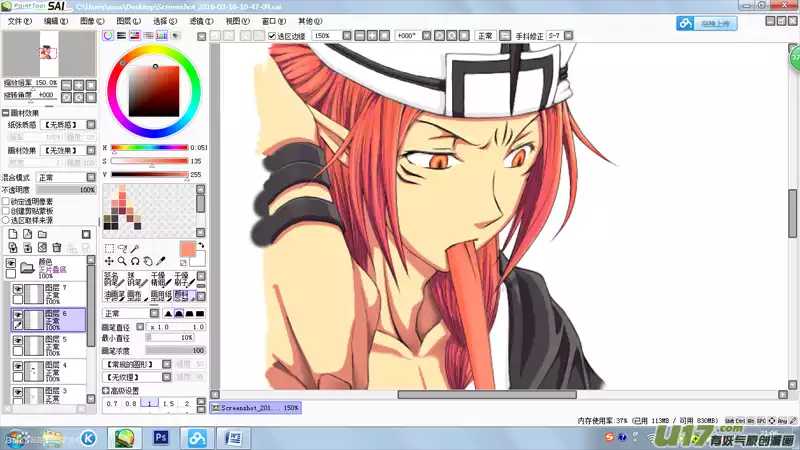Open the 编辑 menu
Screen dimensions: 800x450
56,21
